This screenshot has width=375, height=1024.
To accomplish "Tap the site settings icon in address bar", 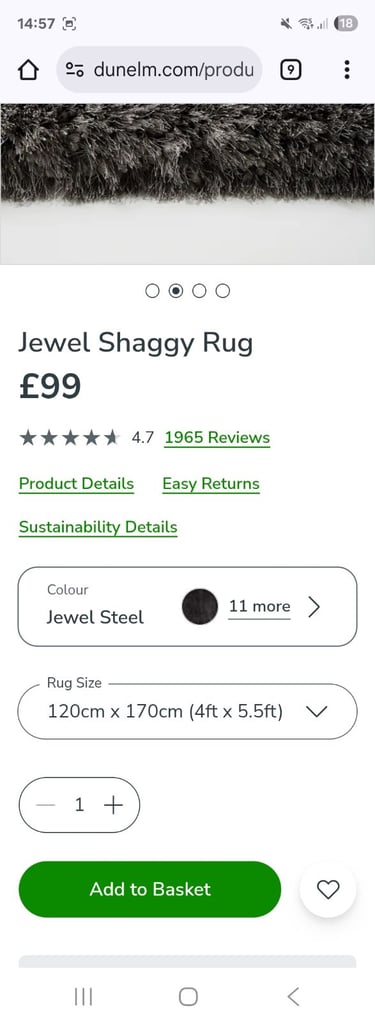I will [74, 69].
